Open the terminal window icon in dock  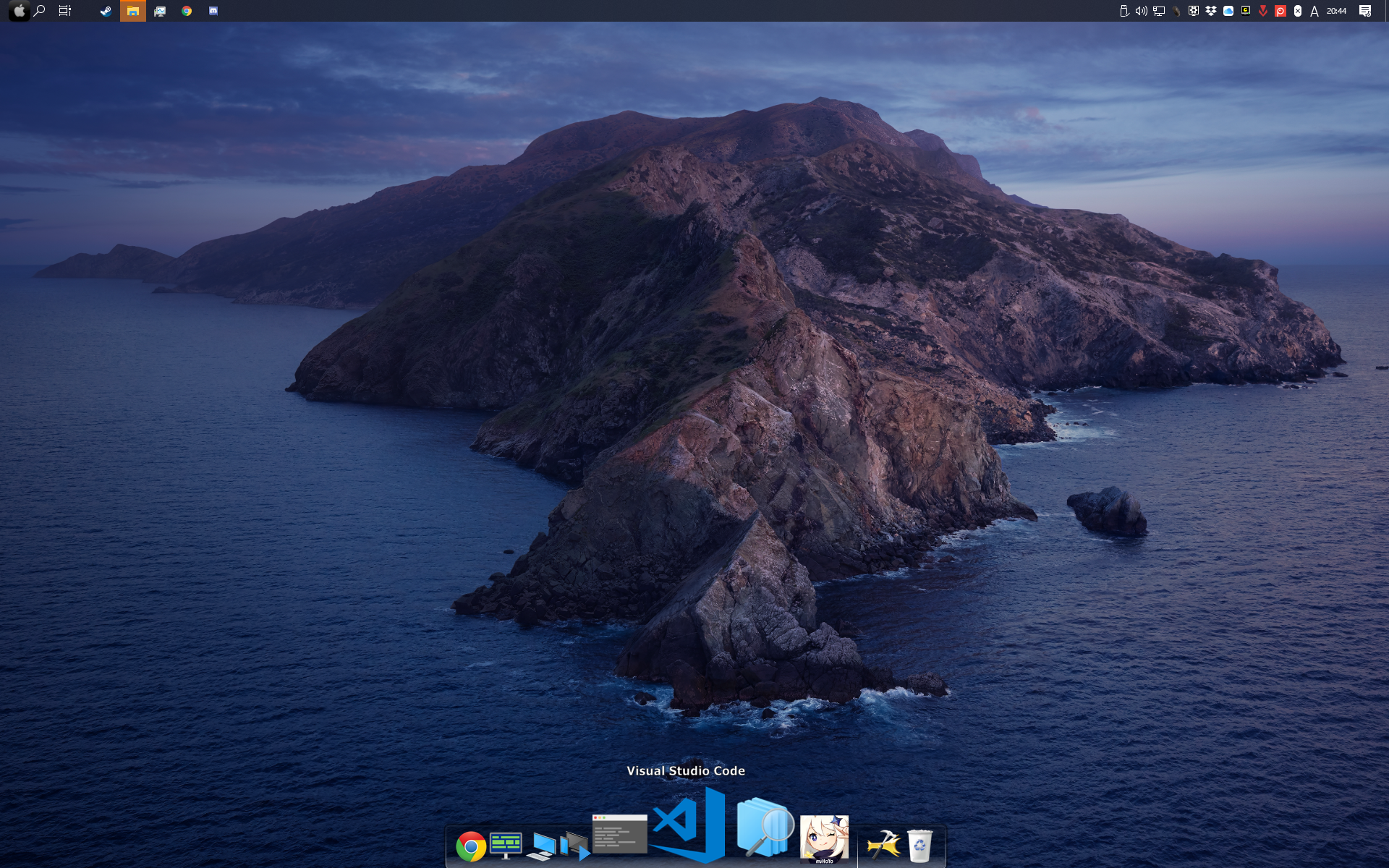(620, 834)
